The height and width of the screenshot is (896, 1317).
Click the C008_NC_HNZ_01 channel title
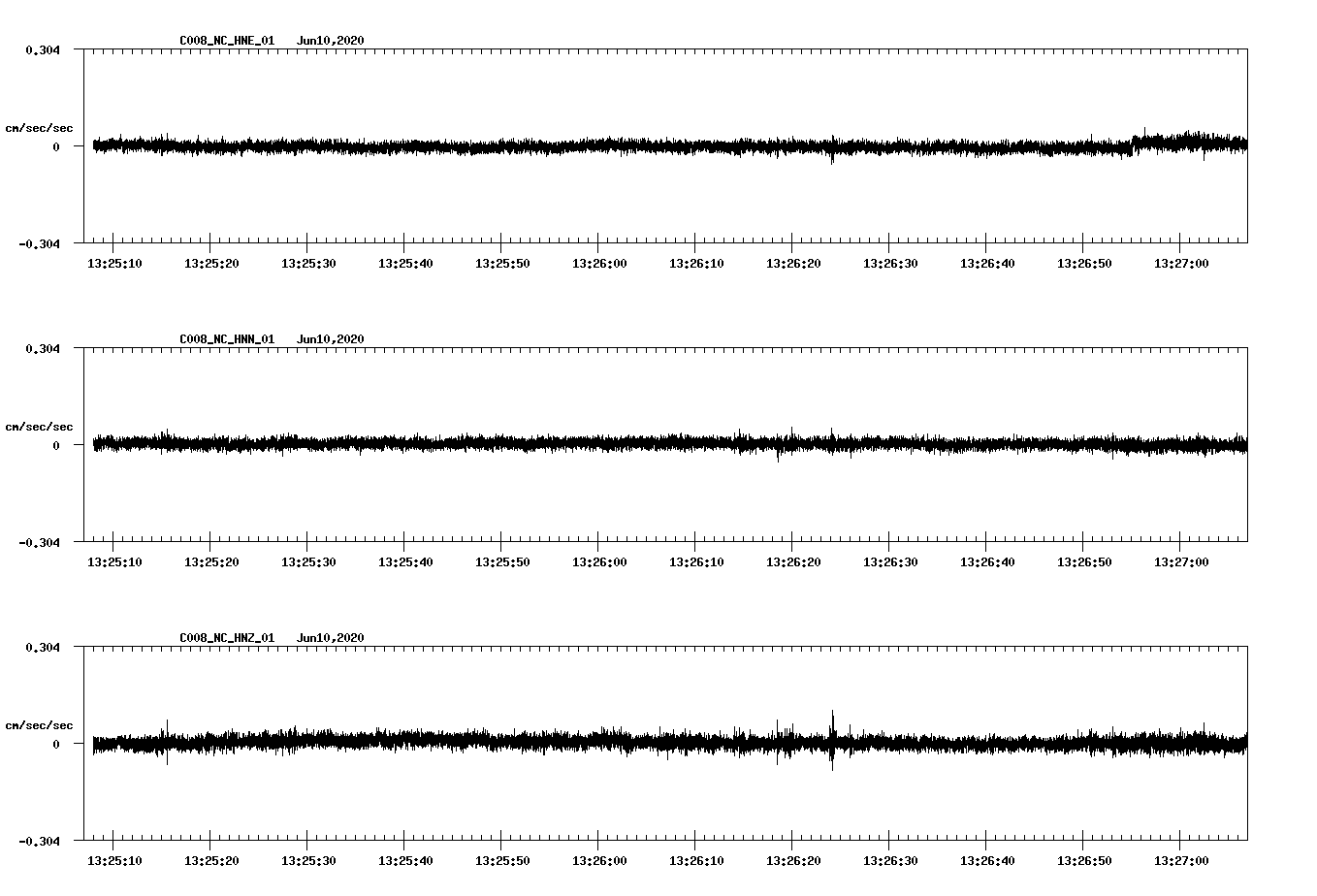(227, 638)
